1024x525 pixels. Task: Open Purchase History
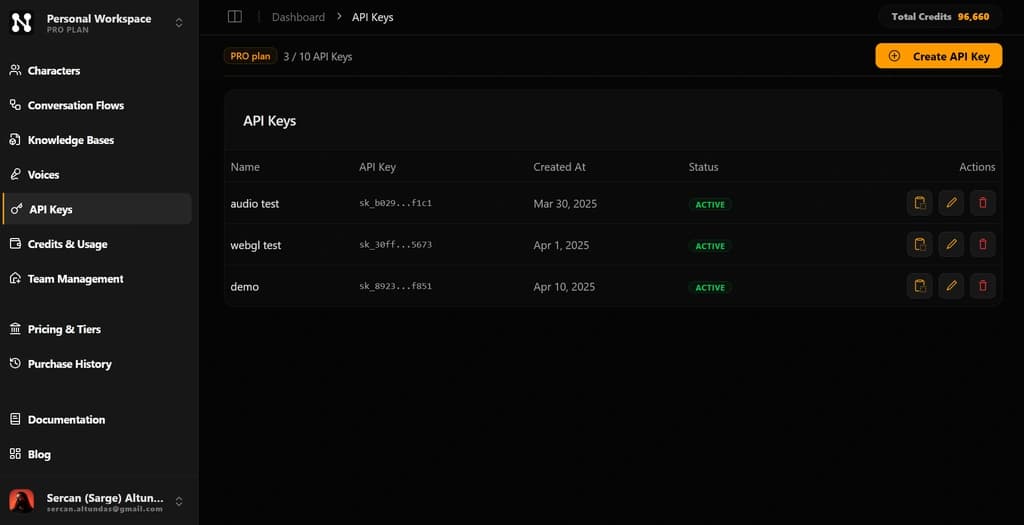pyautogui.click(x=97, y=364)
